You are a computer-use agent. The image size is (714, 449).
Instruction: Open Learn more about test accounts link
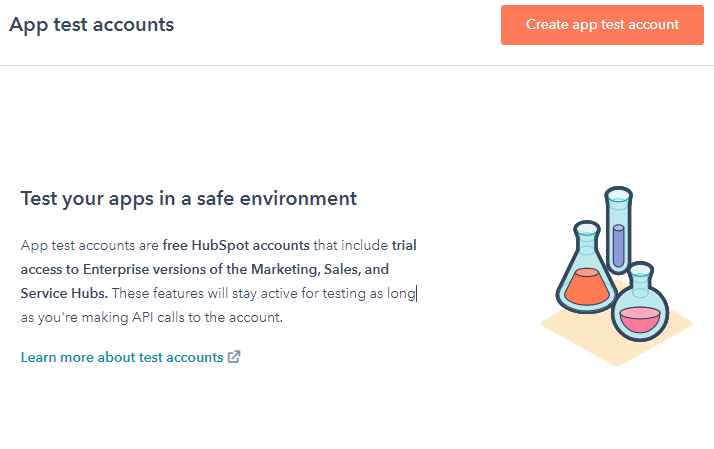(x=122, y=357)
